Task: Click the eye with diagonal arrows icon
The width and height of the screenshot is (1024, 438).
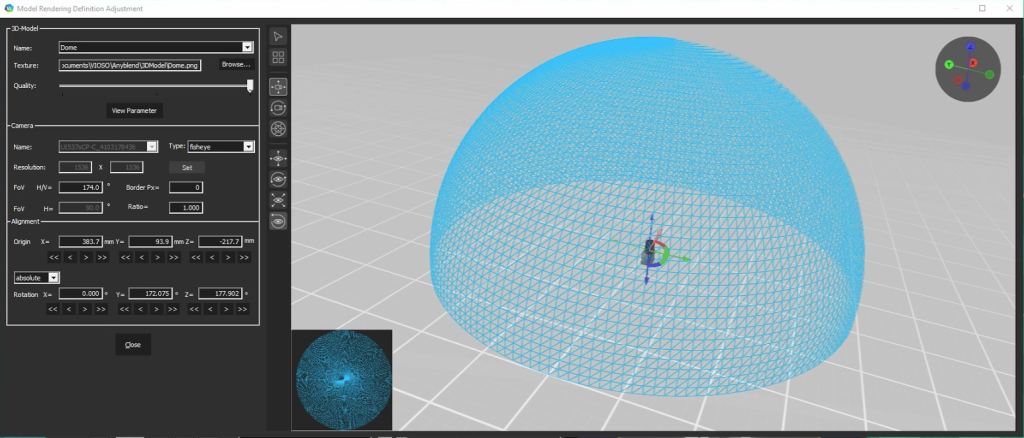Action: tap(279, 200)
